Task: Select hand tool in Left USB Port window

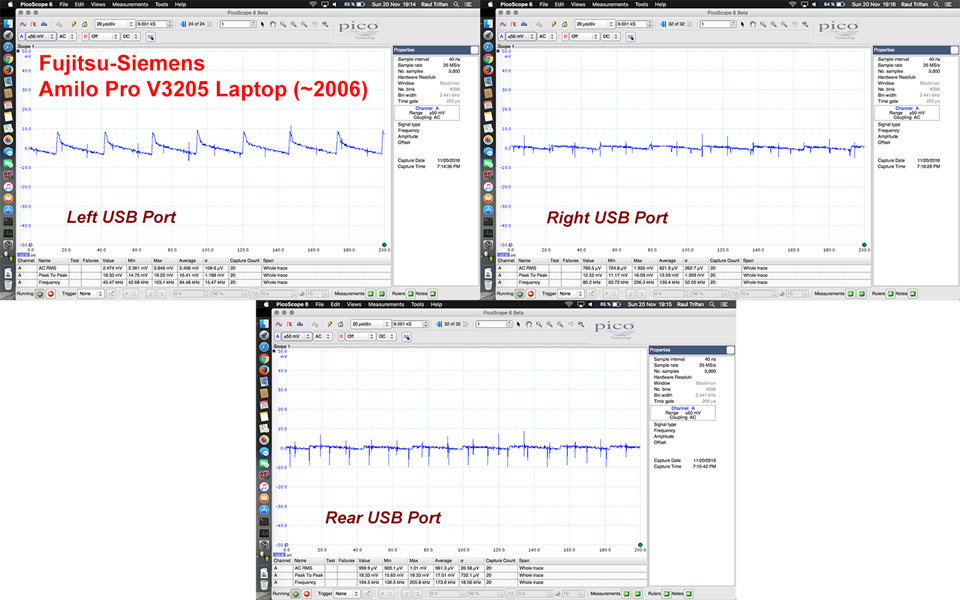Action: (x=273, y=24)
